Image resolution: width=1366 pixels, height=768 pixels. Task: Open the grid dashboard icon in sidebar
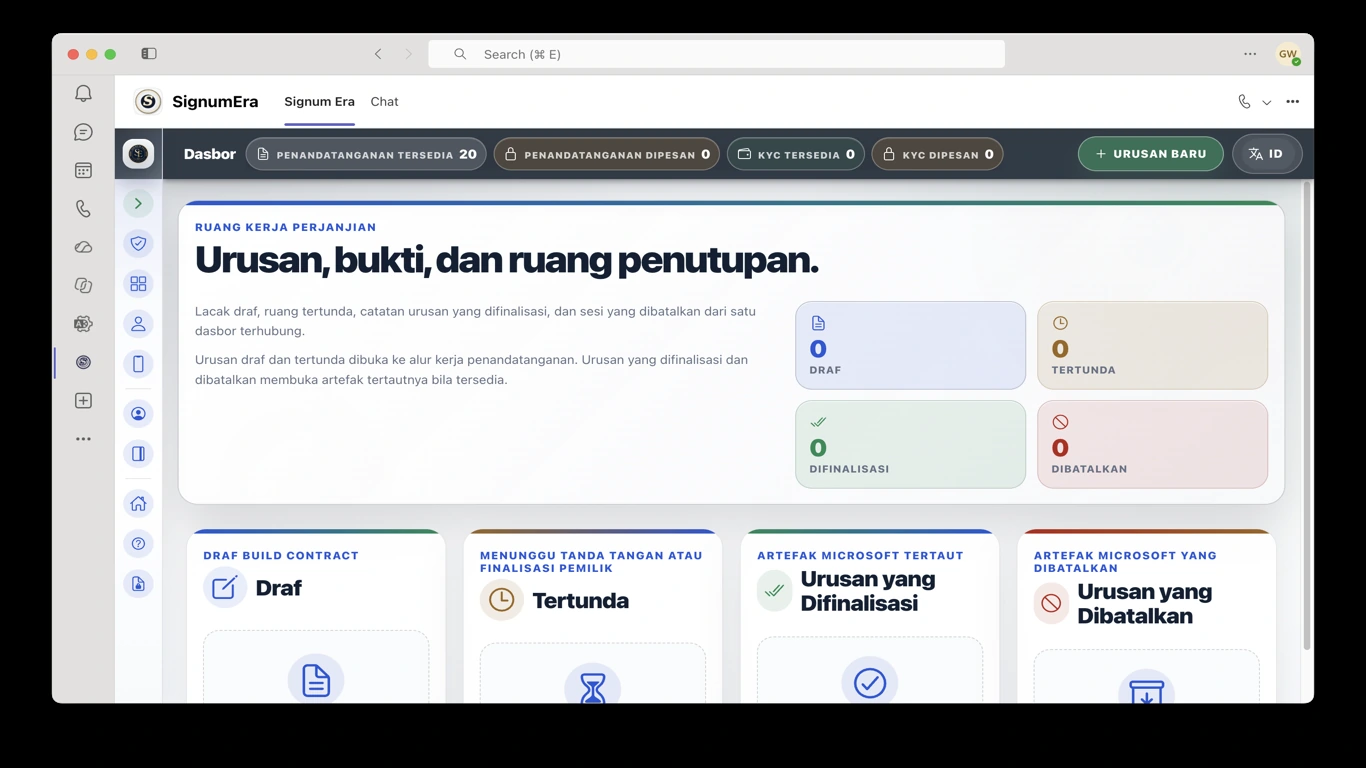pyautogui.click(x=138, y=284)
